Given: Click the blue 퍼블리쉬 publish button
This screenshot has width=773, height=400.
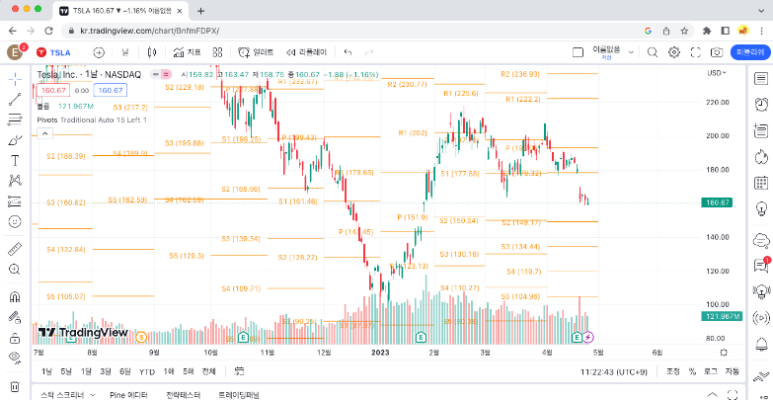Looking at the screenshot, I should coord(750,52).
